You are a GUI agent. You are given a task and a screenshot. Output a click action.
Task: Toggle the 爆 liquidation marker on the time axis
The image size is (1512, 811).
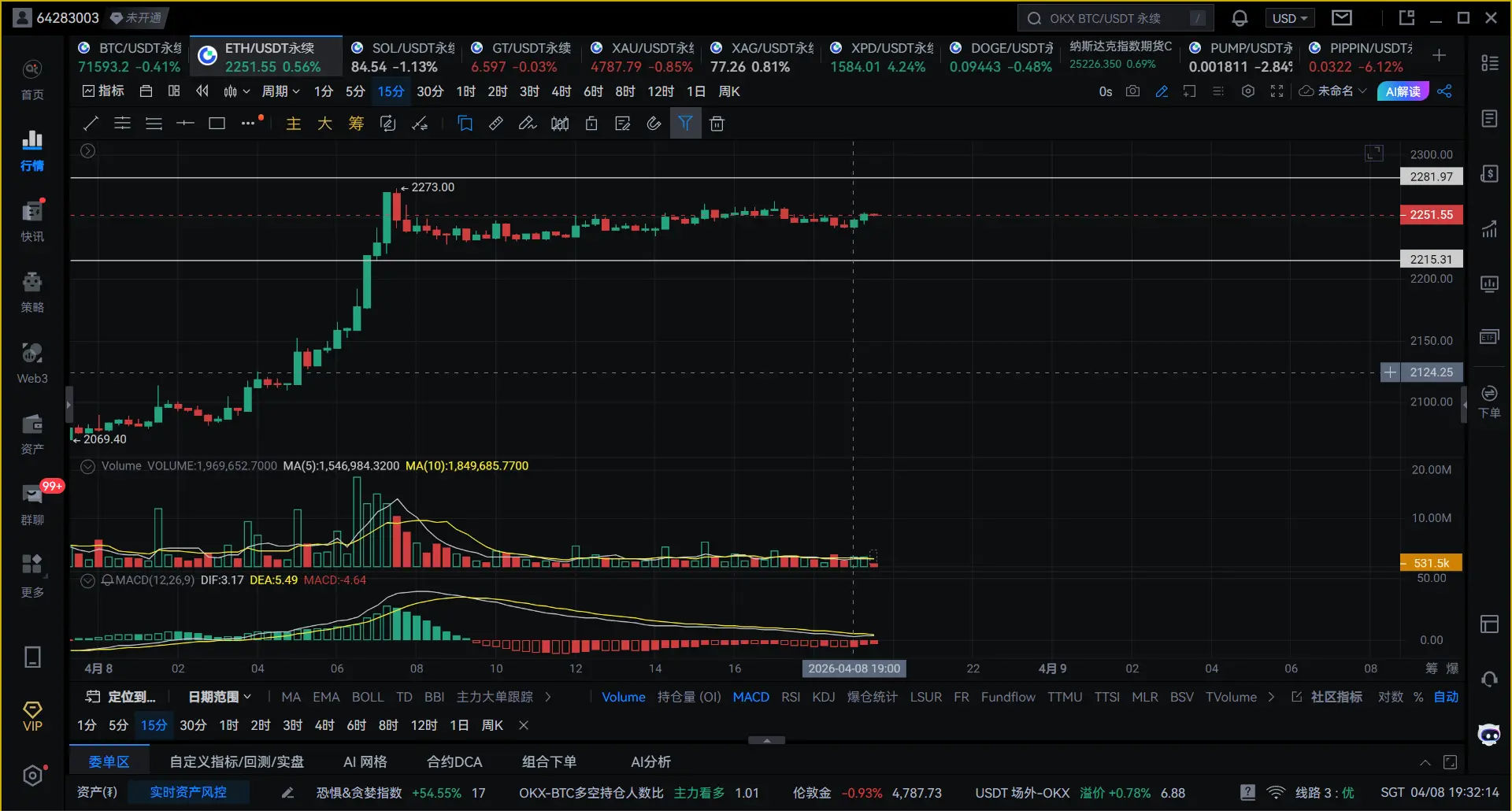1453,668
